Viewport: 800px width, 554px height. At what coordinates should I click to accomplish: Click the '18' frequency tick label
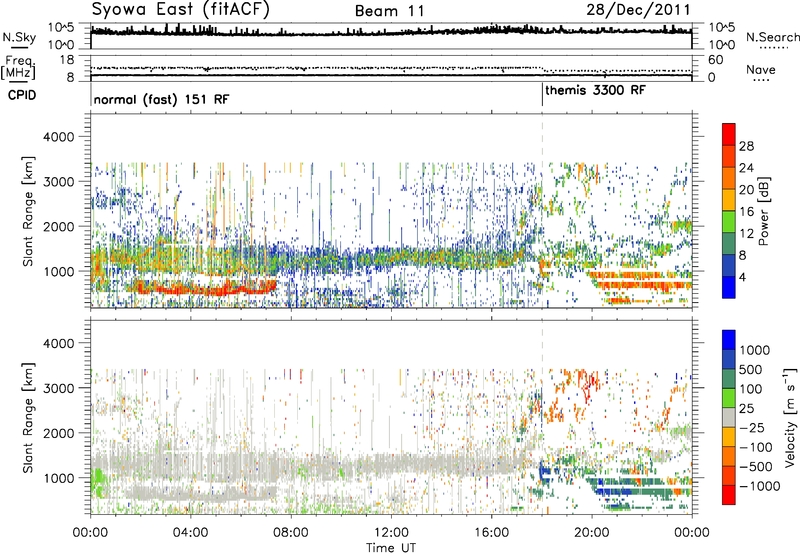pyautogui.click(x=67, y=60)
